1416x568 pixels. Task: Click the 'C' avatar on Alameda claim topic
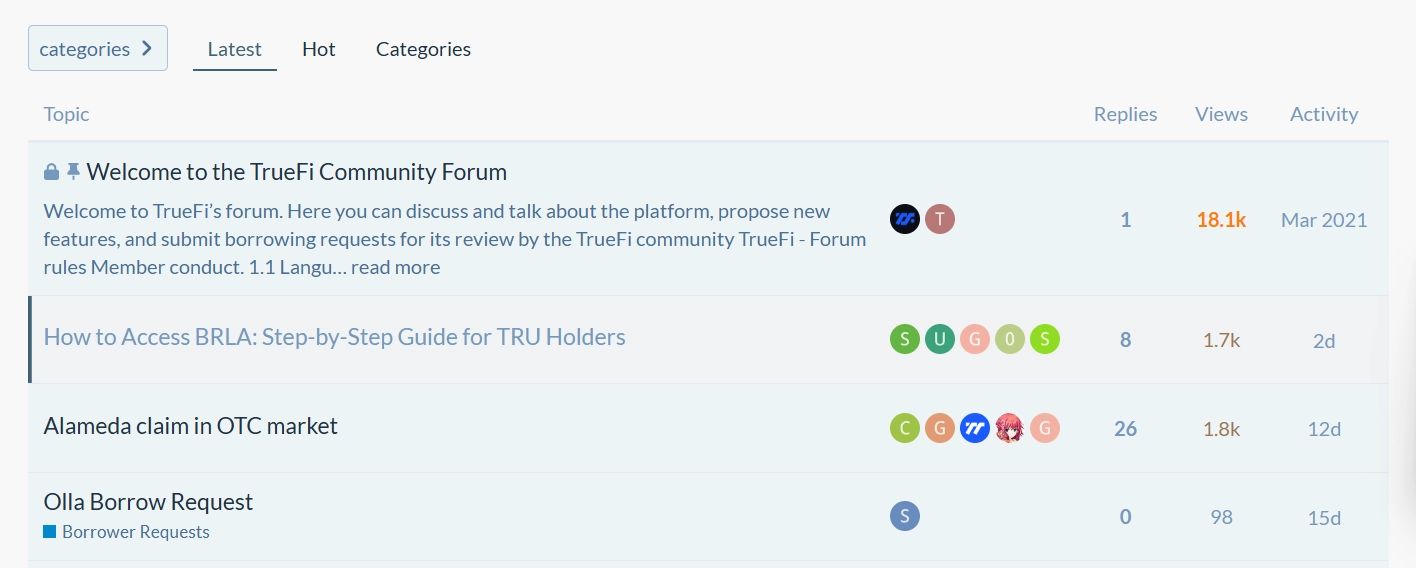(905, 428)
